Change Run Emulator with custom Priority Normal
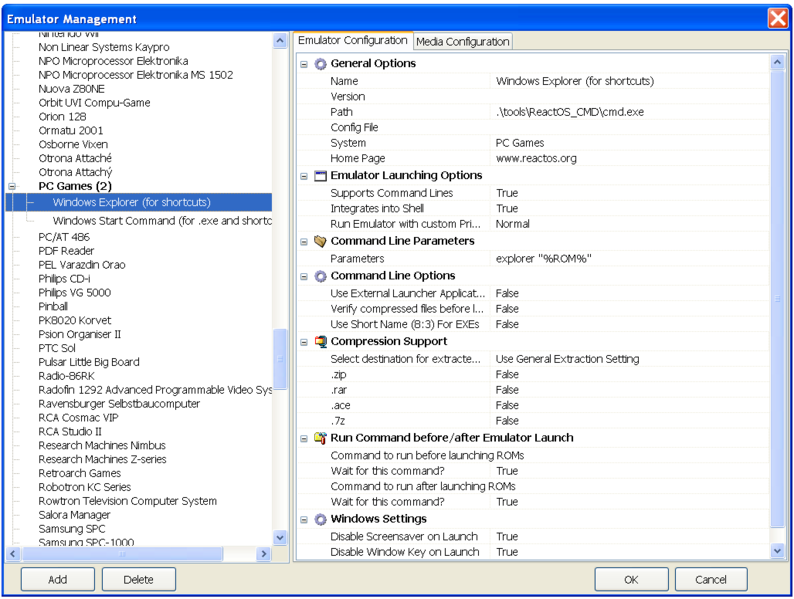This screenshot has height=599, width=794. pos(512,224)
